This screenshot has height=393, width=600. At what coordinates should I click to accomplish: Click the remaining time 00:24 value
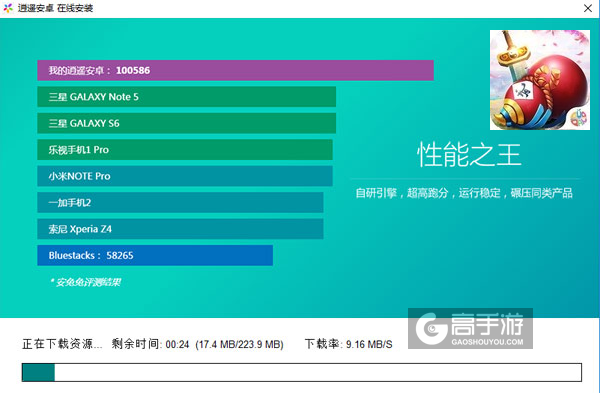pos(177,344)
